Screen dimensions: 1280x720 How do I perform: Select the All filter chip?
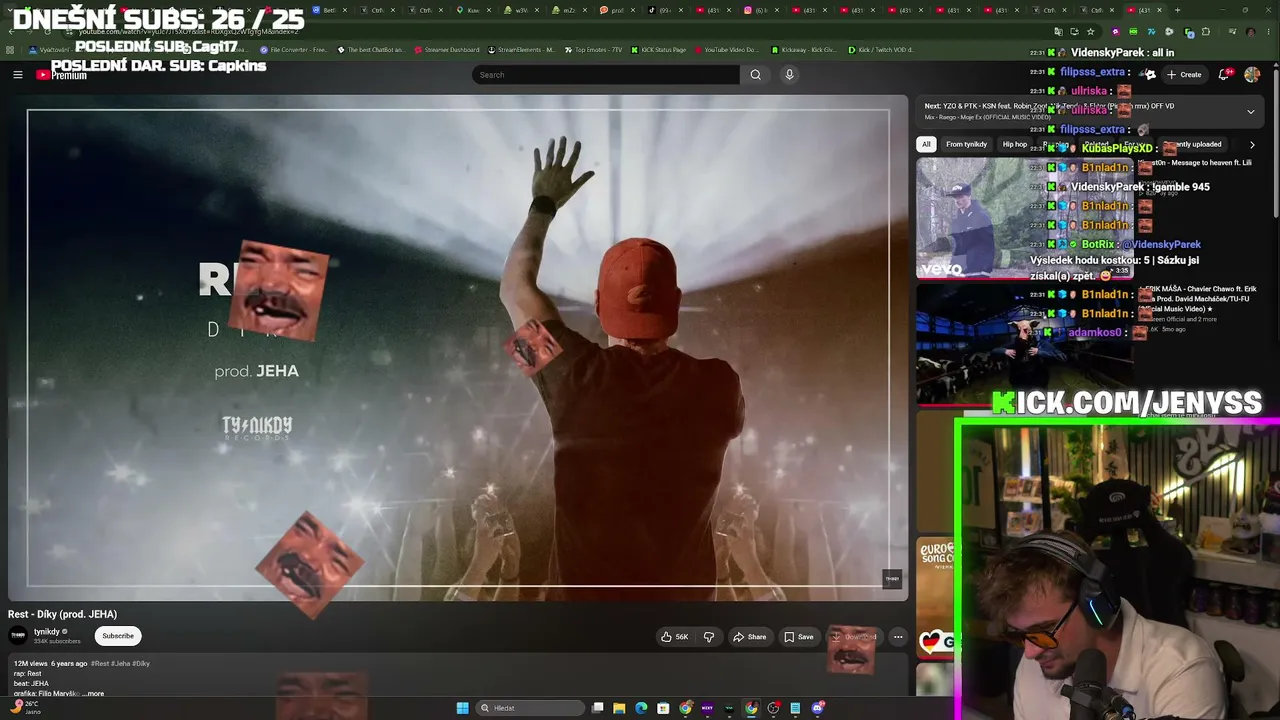(x=926, y=144)
